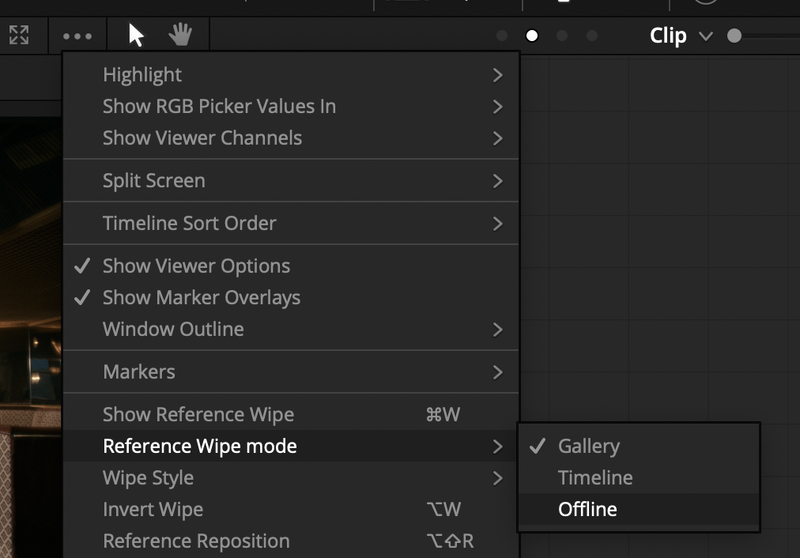This screenshot has height=558, width=800.
Task: Click Invert Wipe menu item
Action: coord(153,510)
